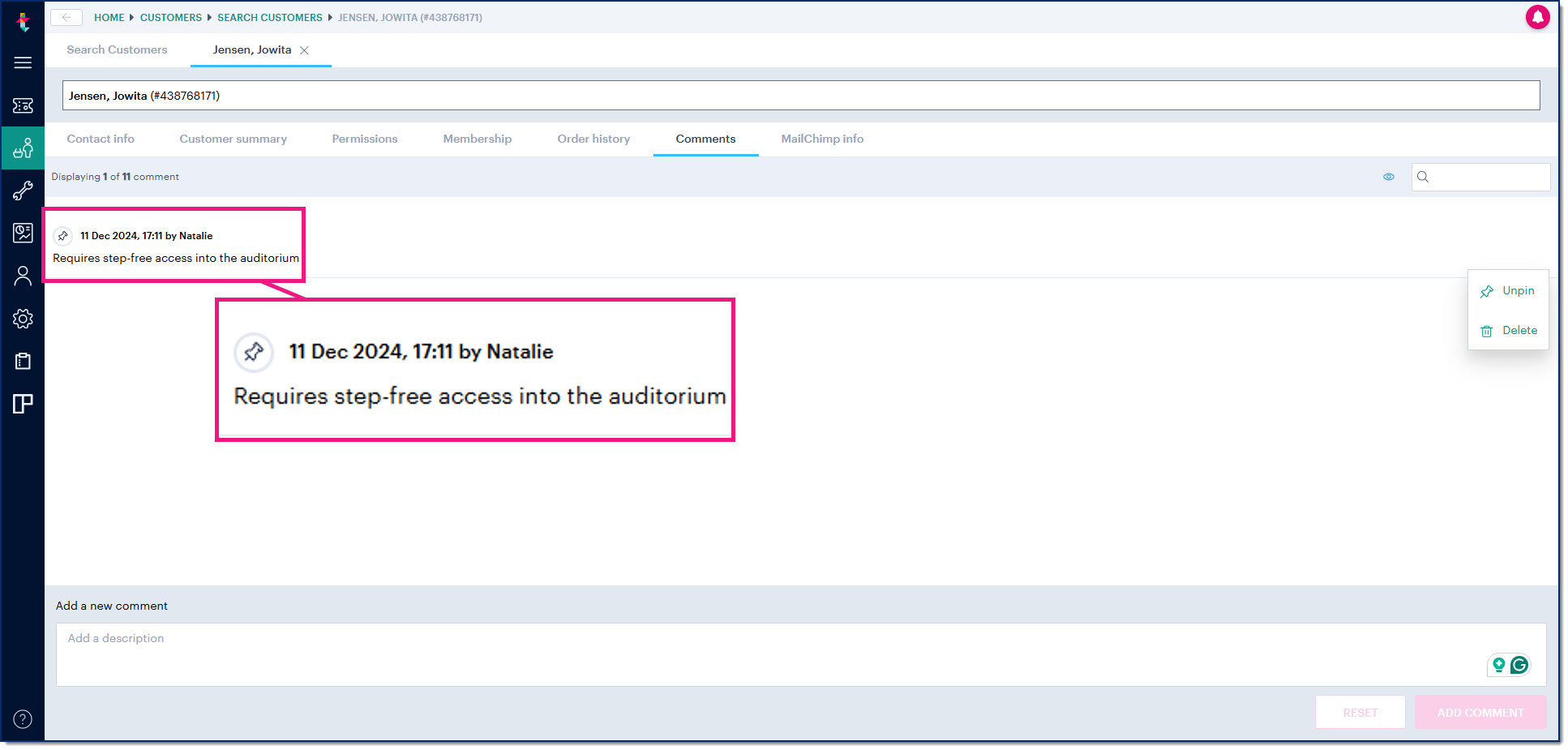Open the hamburger menu in sidebar

[23, 62]
